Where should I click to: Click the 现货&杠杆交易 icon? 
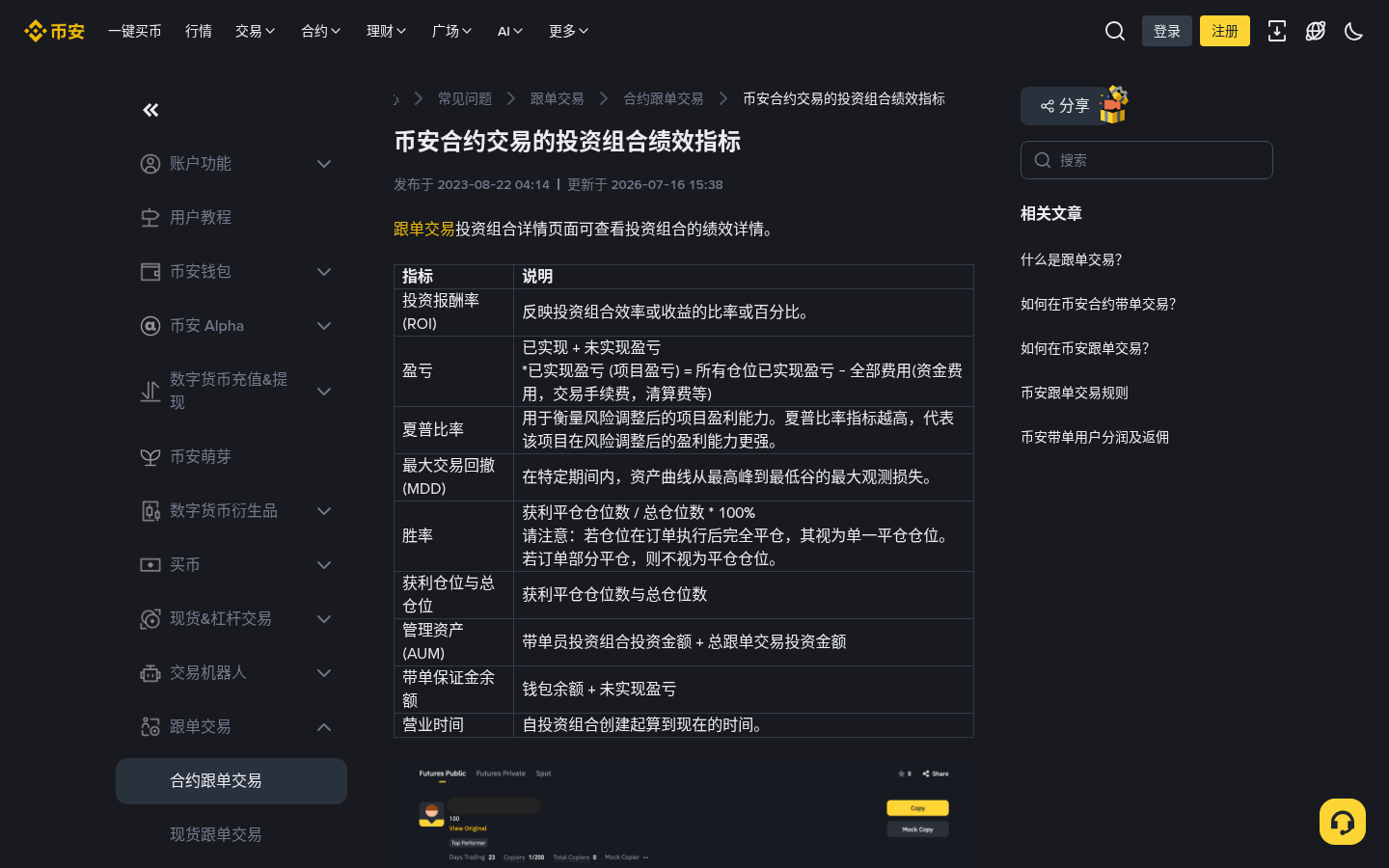pyautogui.click(x=150, y=619)
